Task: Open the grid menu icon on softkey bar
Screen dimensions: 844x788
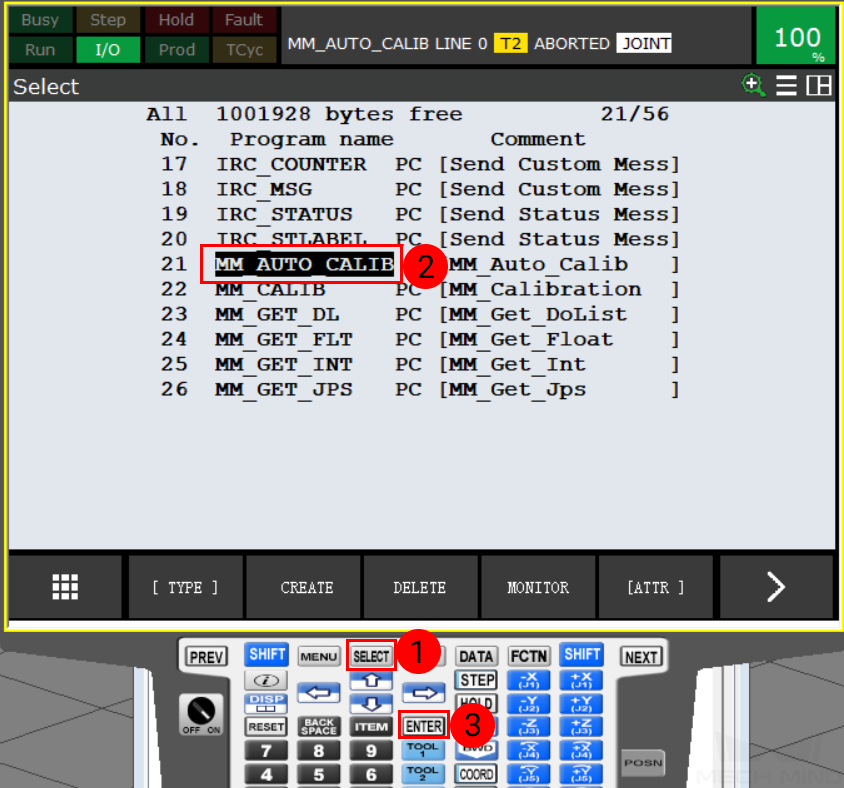Action: coord(65,587)
